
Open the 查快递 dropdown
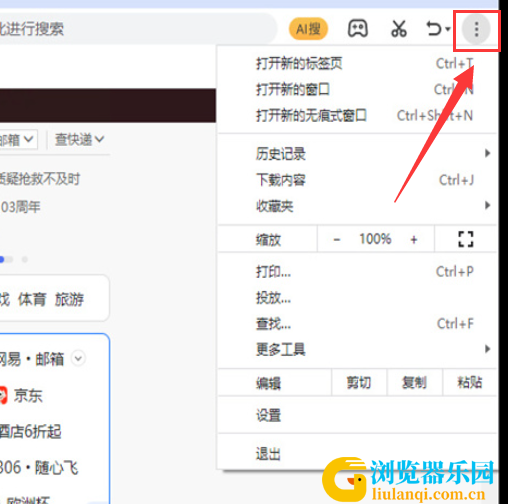point(79,139)
